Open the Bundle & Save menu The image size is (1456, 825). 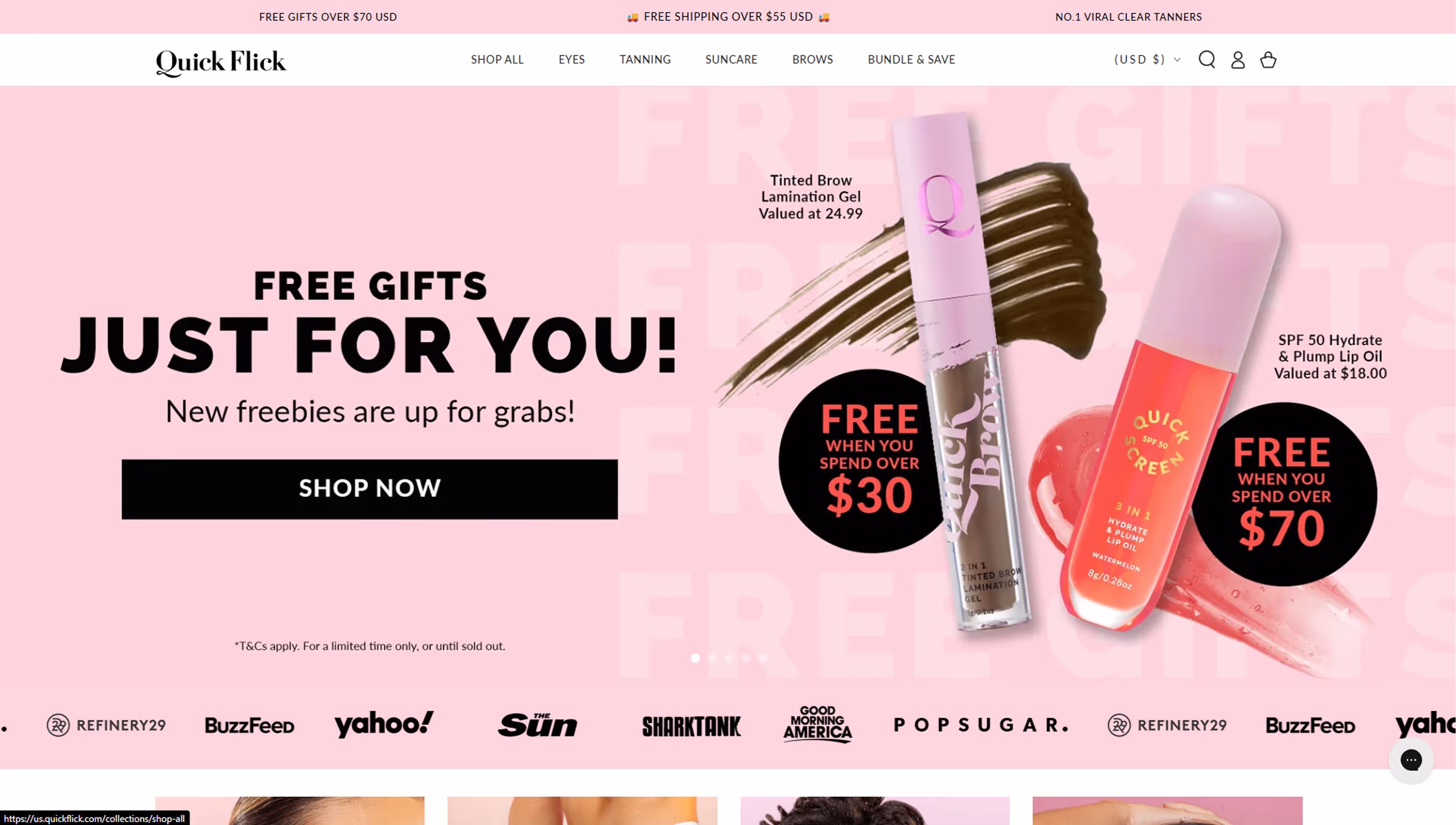911,60
